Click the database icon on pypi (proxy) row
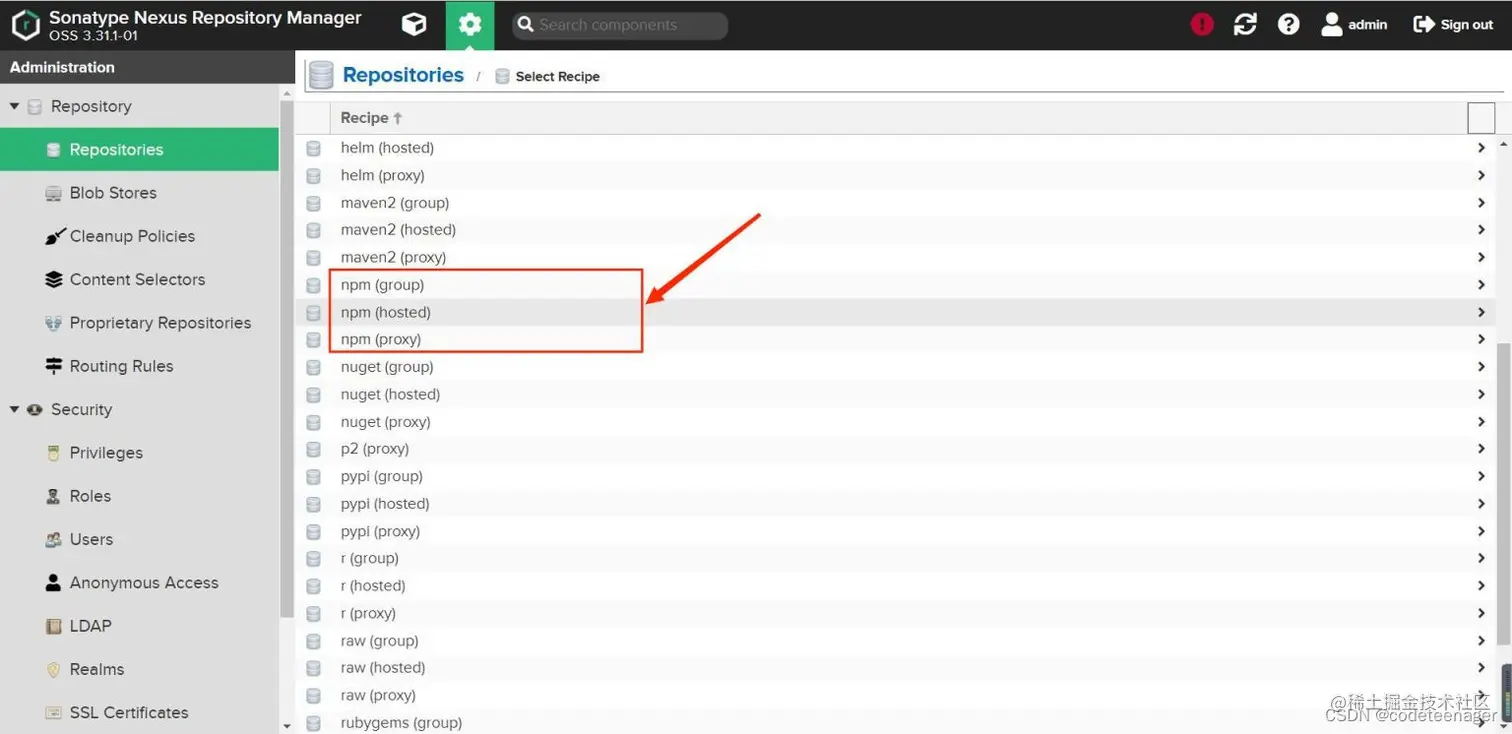1512x734 pixels. click(313, 532)
